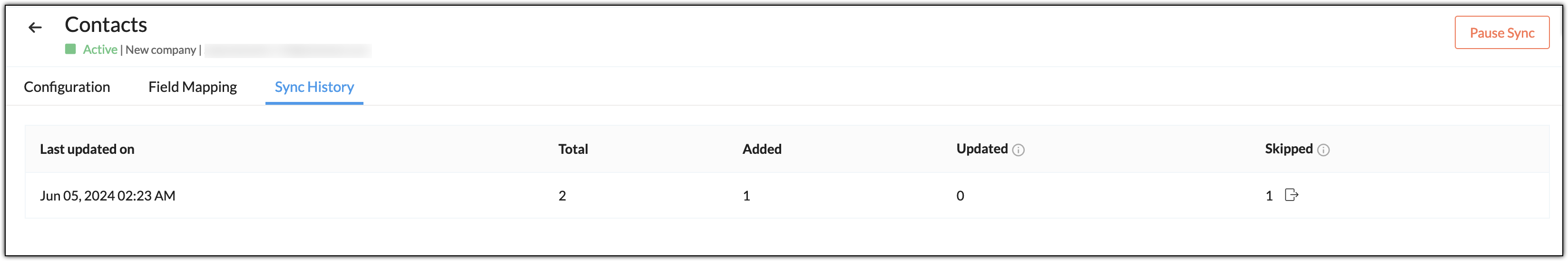Click the Added column header

762,150
